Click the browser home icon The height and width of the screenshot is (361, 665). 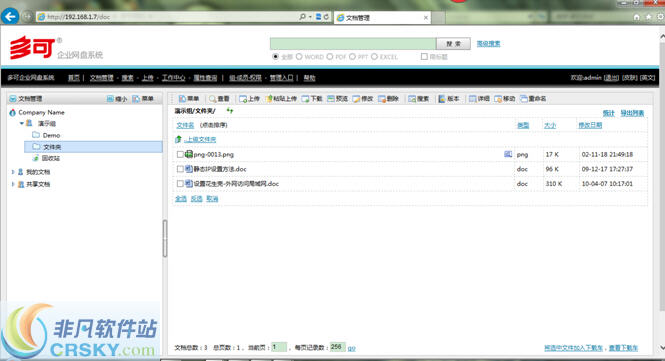tap(636, 17)
